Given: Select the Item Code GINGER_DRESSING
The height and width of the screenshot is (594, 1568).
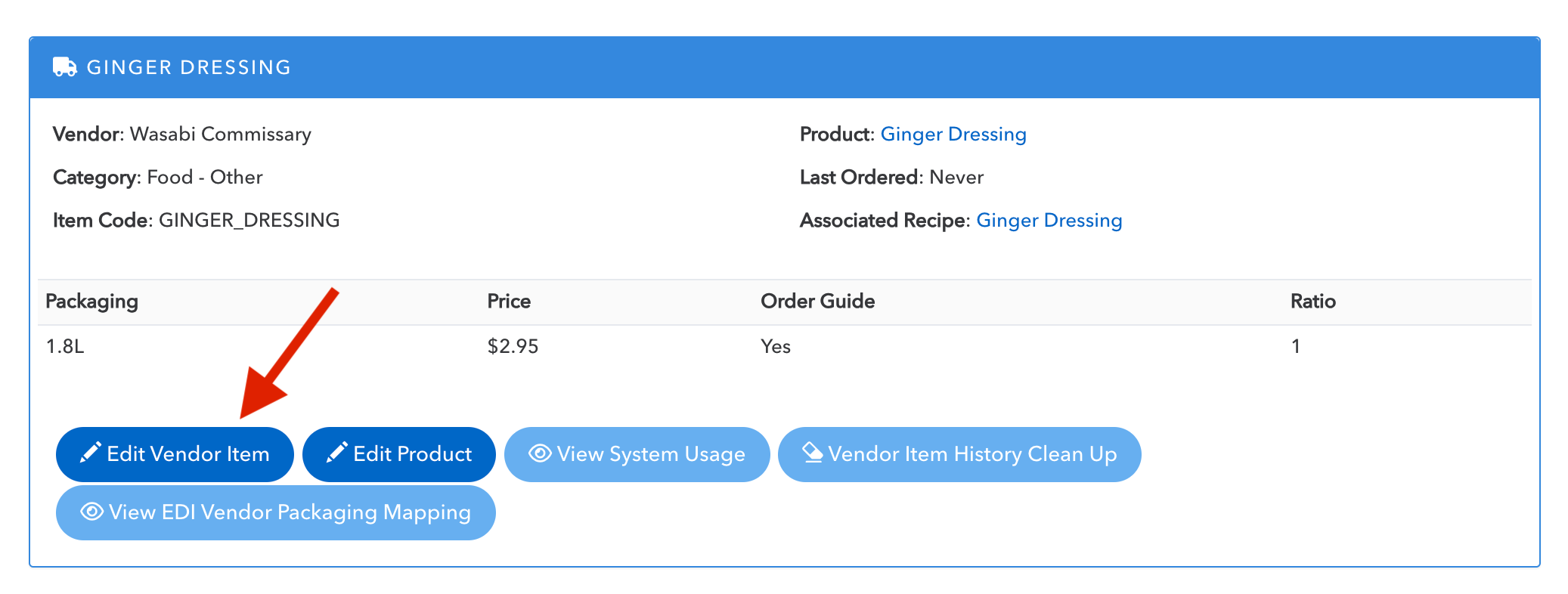Looking at the screenshot, I should pyautogui.click(x=249, y=220).
